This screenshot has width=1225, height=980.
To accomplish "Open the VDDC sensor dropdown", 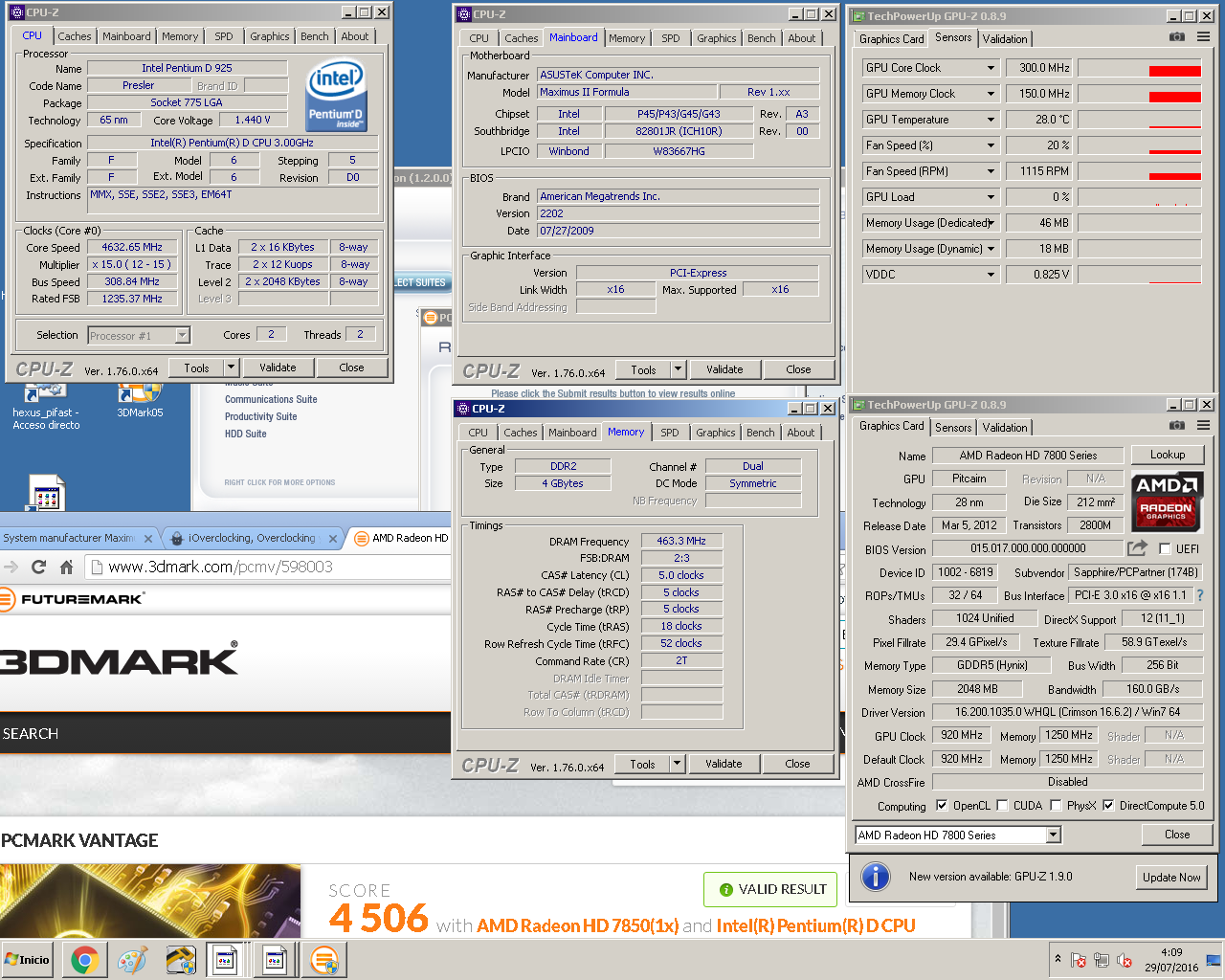I will pos(991,275).
